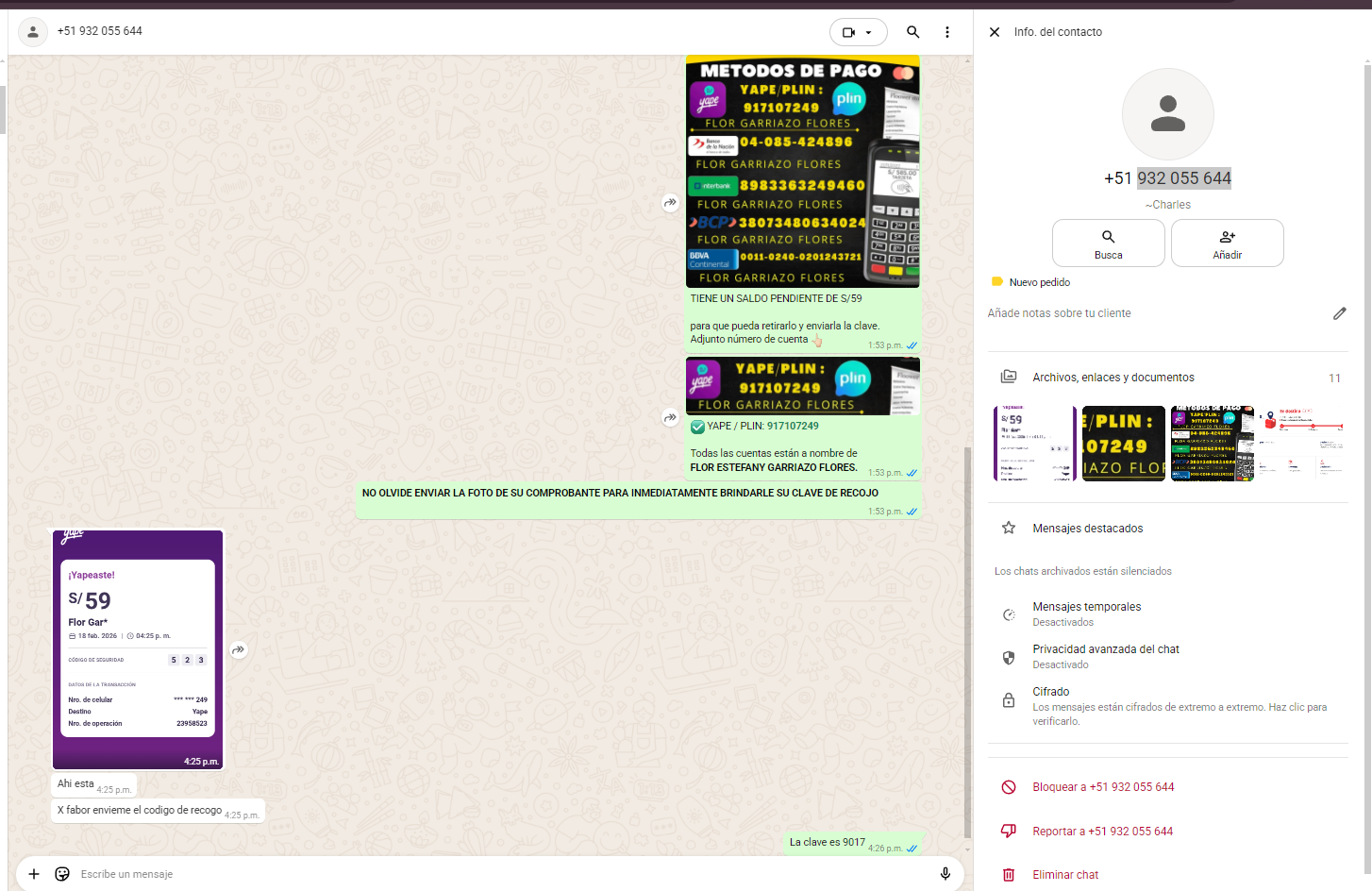Image resolution: width=1372 pixels, height=891 pixels.
Task: Edit customer notes with pencil icon
Action: (x=1339, y=313)
